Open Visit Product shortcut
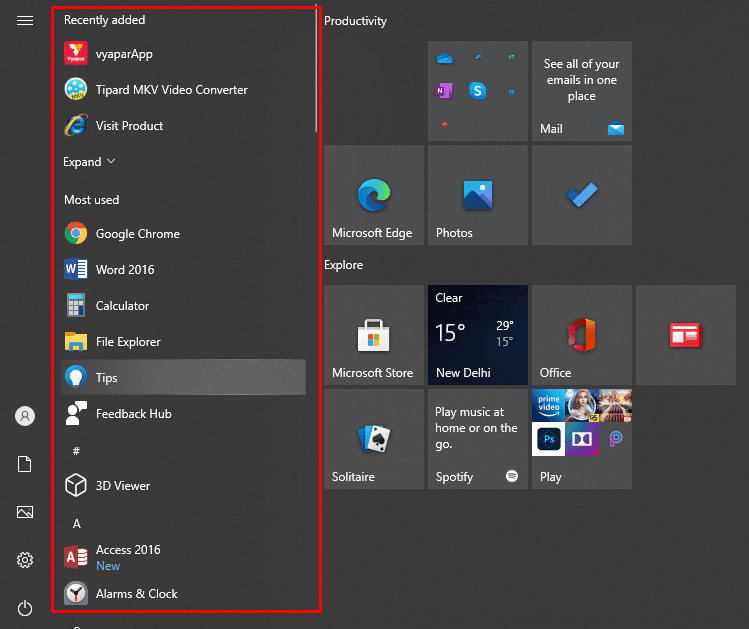 click(x=183, y=126)
